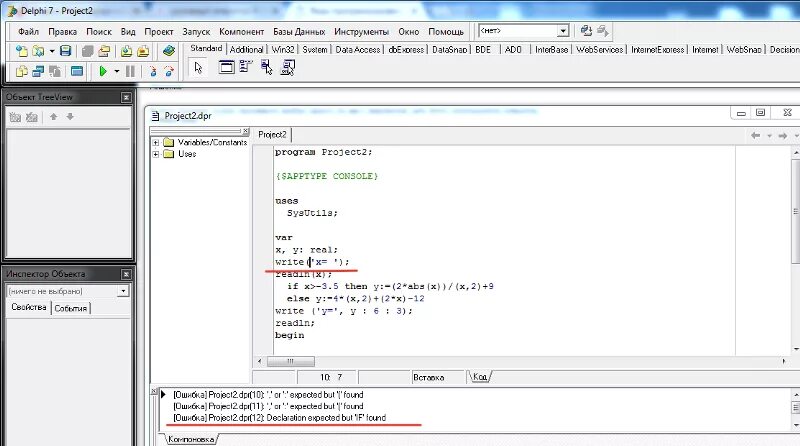Open the Запуск menu
Screen dimensions: 800x446
point(196,32)
